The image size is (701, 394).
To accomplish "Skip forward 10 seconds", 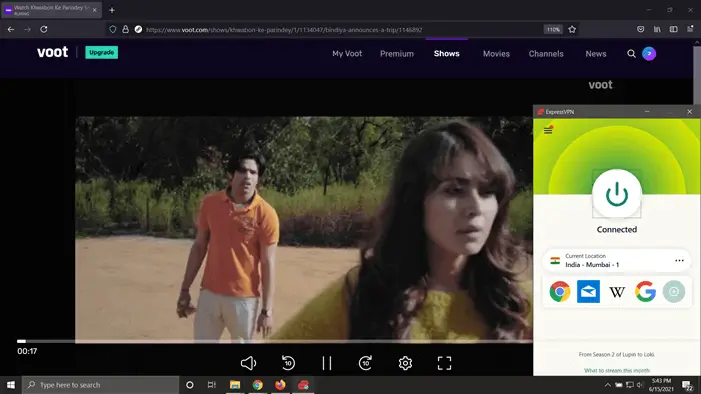I will pos(366,363).
